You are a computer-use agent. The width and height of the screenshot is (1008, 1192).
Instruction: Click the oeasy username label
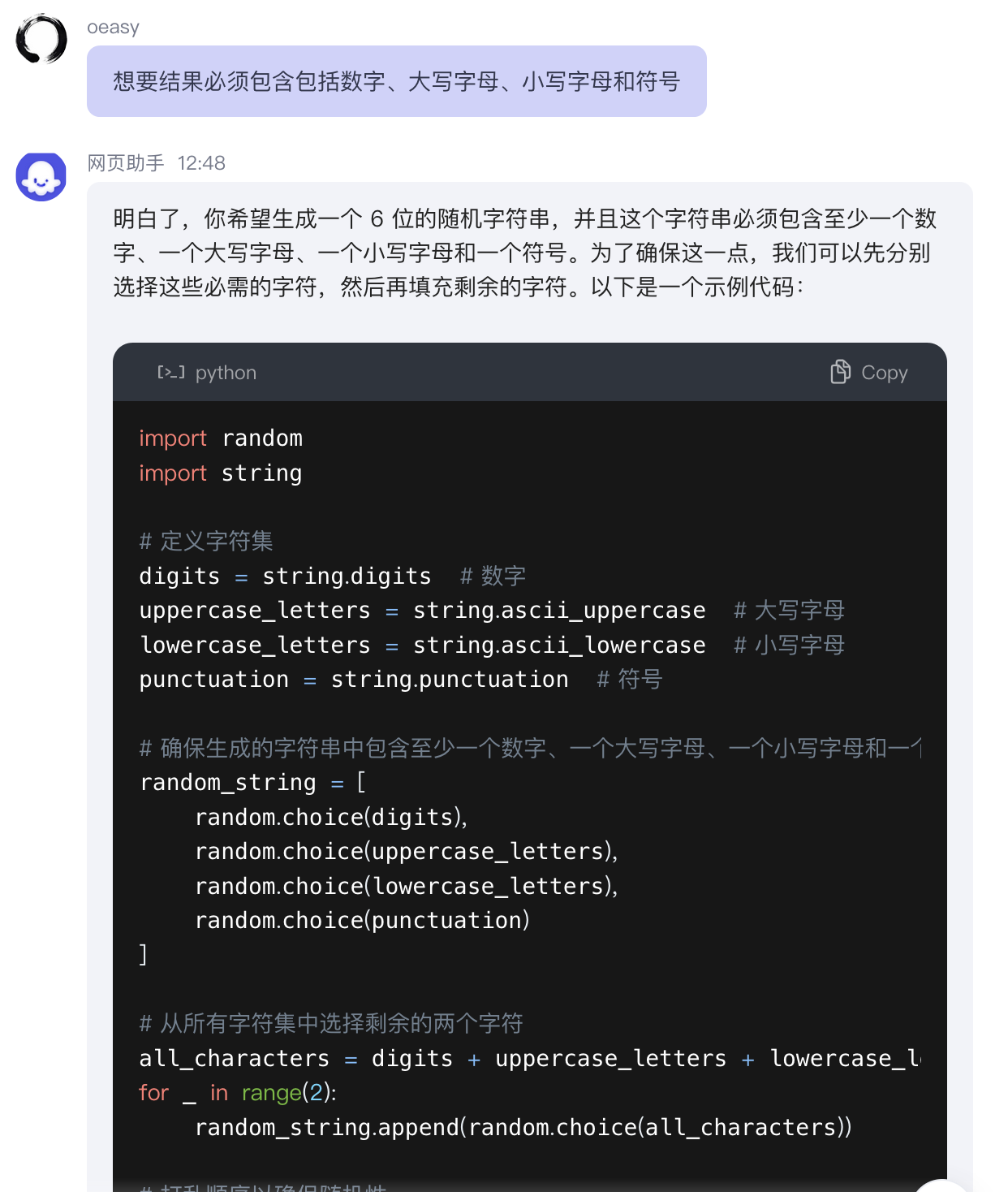click(x=114, y=28)
